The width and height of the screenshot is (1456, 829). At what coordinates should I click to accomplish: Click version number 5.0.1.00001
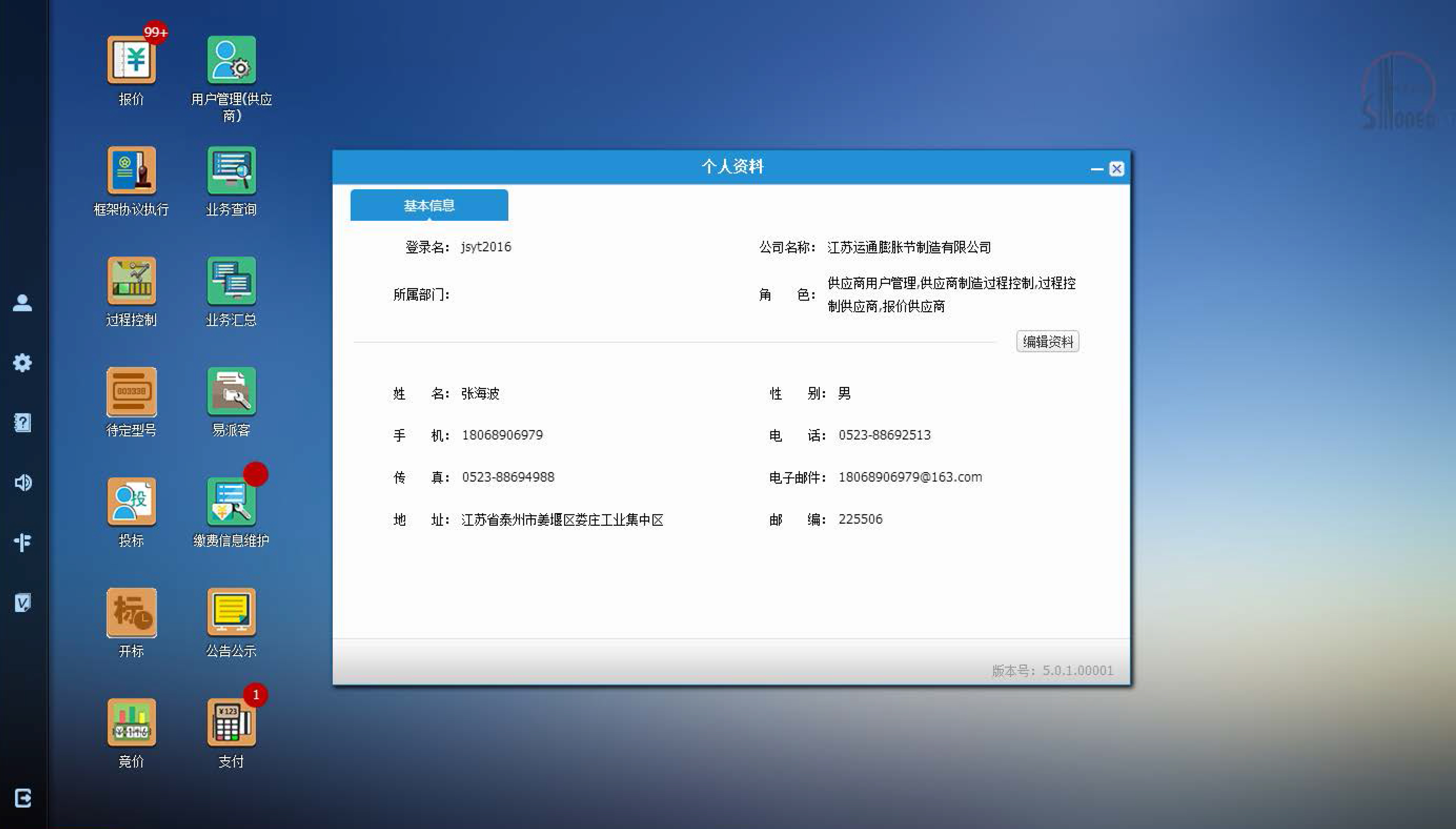coord(1077,671)
